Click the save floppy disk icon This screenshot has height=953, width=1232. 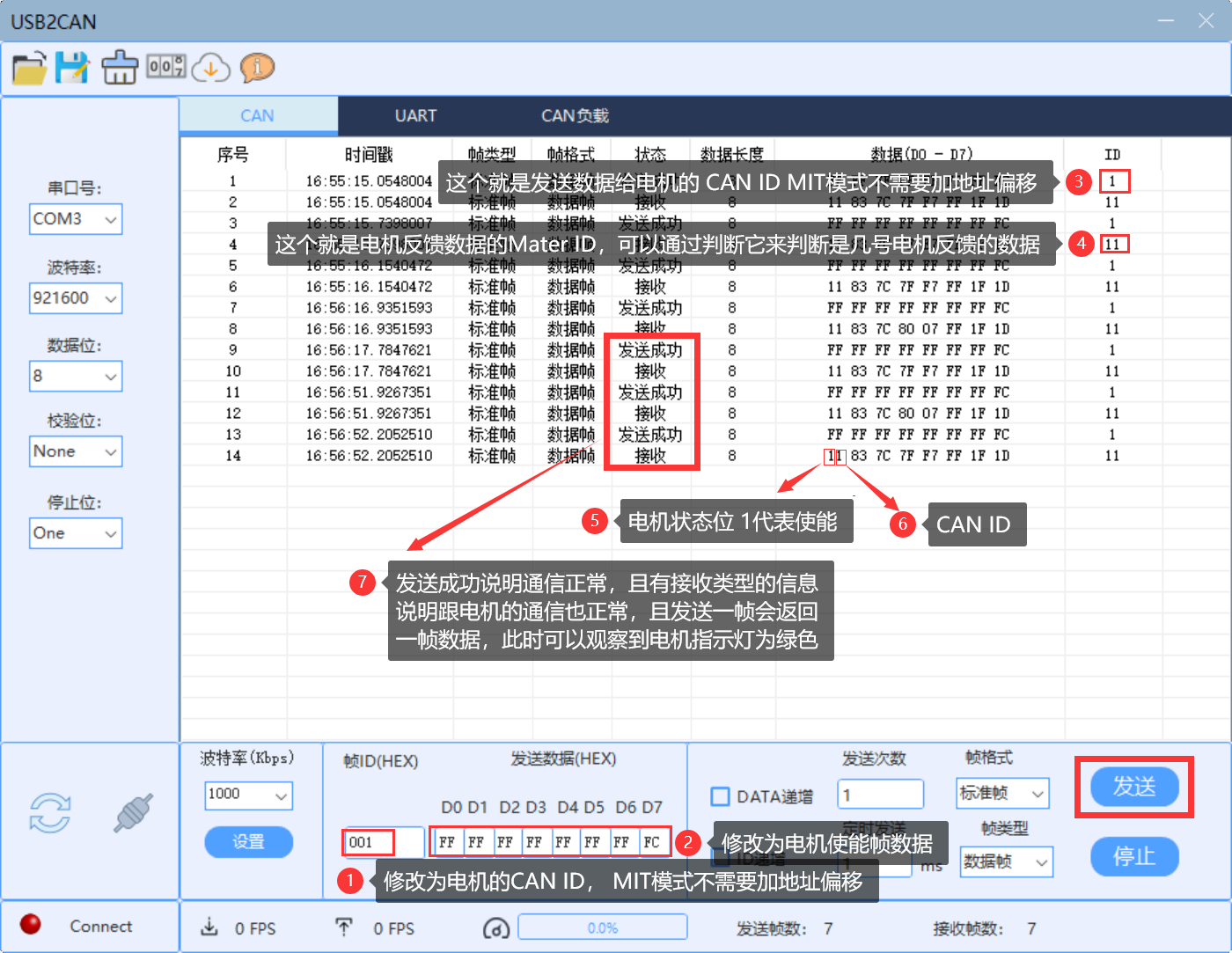pos(73,68)
